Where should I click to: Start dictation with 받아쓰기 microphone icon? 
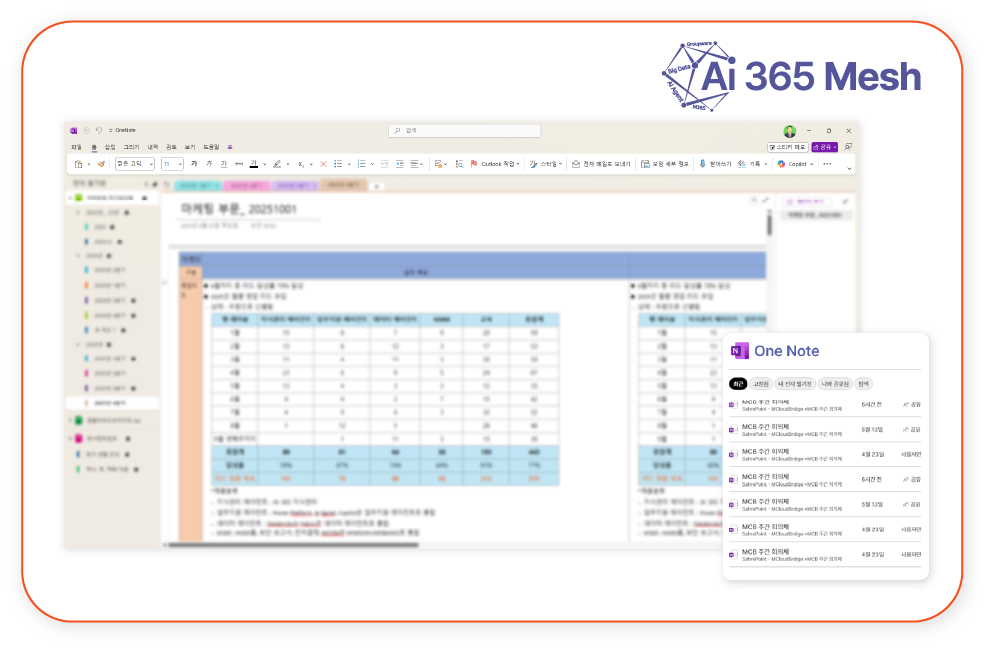(703, 164)
